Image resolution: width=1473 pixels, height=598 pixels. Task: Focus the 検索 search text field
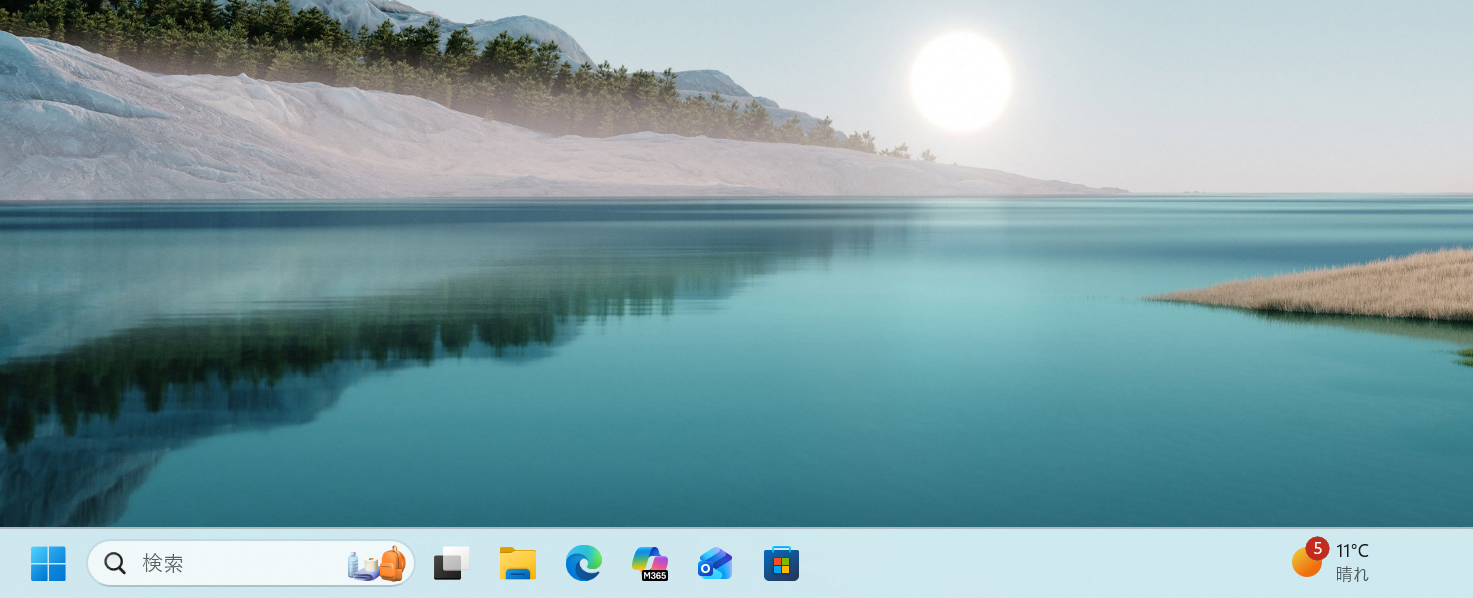230,564
